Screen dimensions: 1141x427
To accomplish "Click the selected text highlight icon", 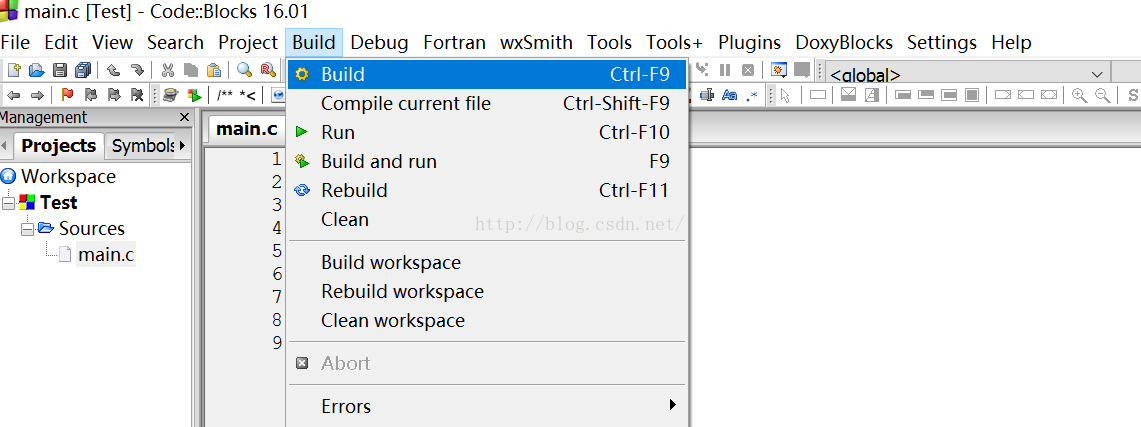I will (x=706, y=95).
